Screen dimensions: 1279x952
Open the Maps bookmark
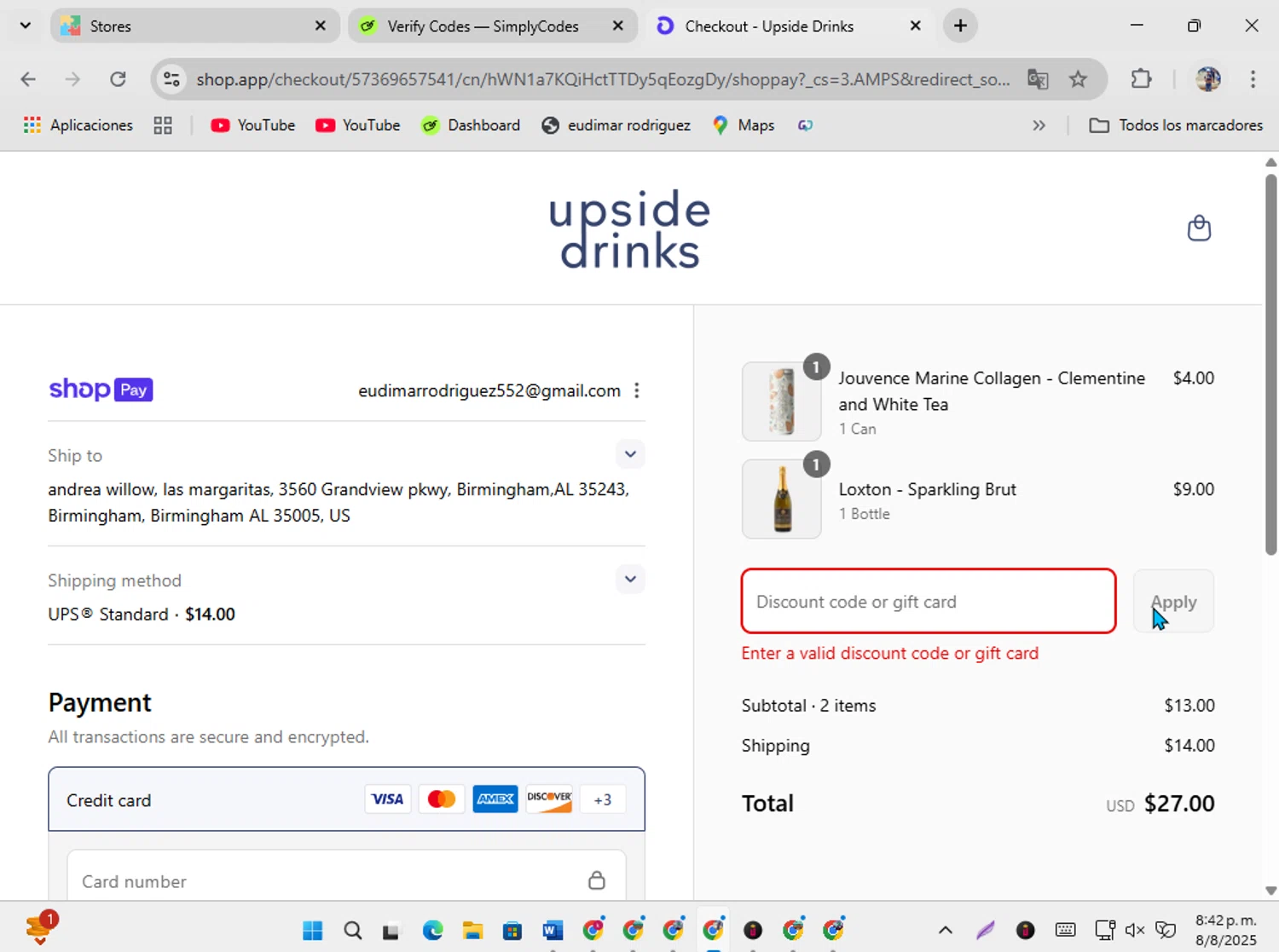[x=744, y=125]
